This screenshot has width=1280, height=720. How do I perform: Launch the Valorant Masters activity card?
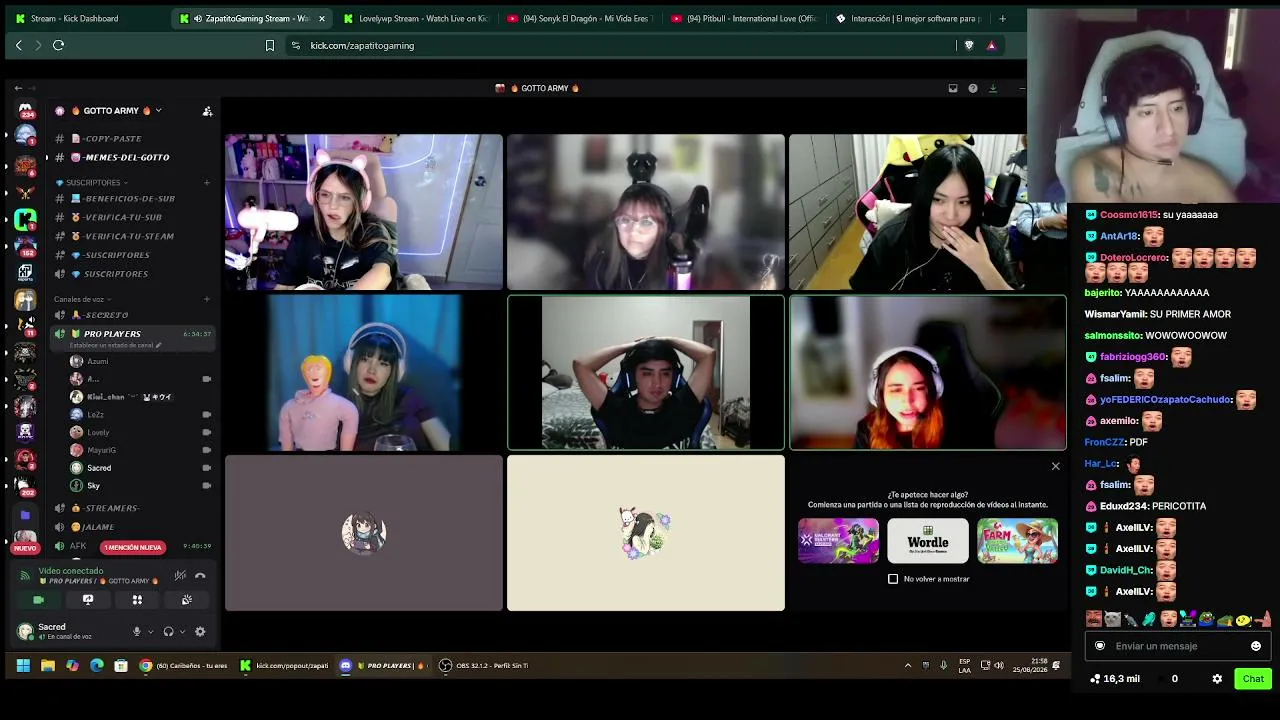[838, 541]
